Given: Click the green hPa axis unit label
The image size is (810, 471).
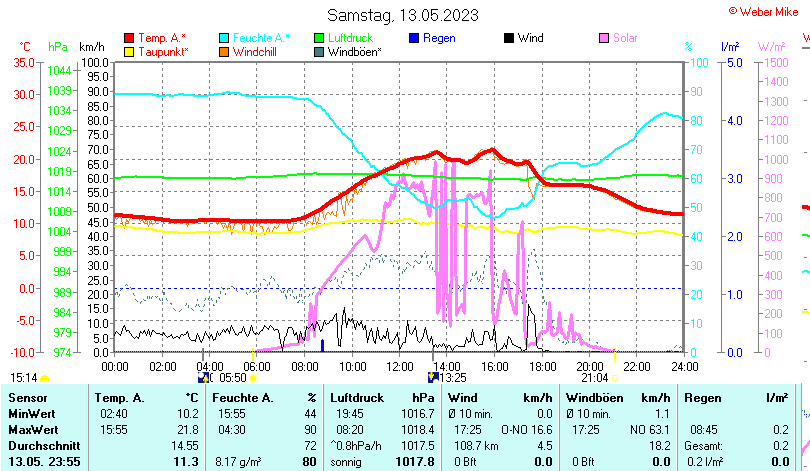Looking at the screenshot, I should pyautogui.click(x=58, y=47).
